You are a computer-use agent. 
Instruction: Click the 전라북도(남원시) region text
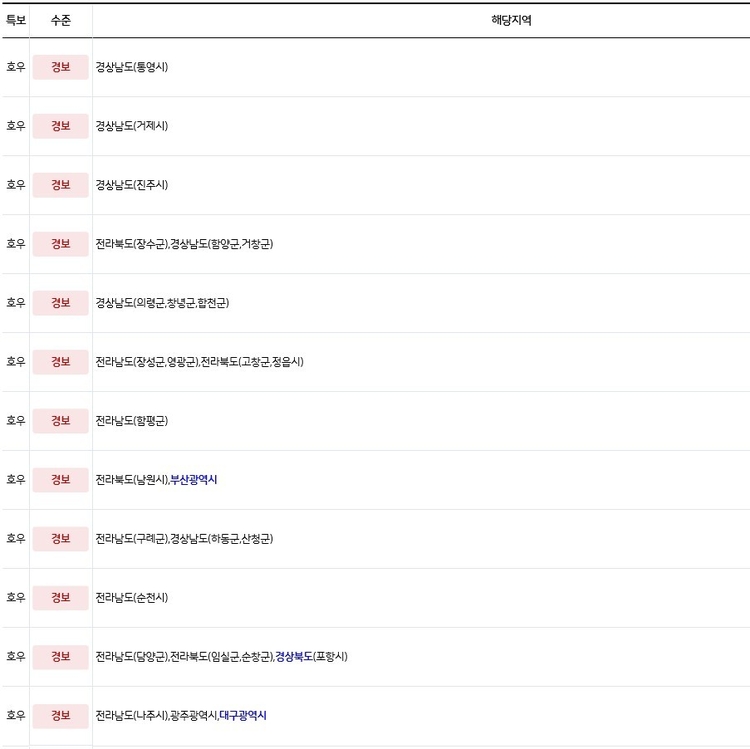click(132, 480)
